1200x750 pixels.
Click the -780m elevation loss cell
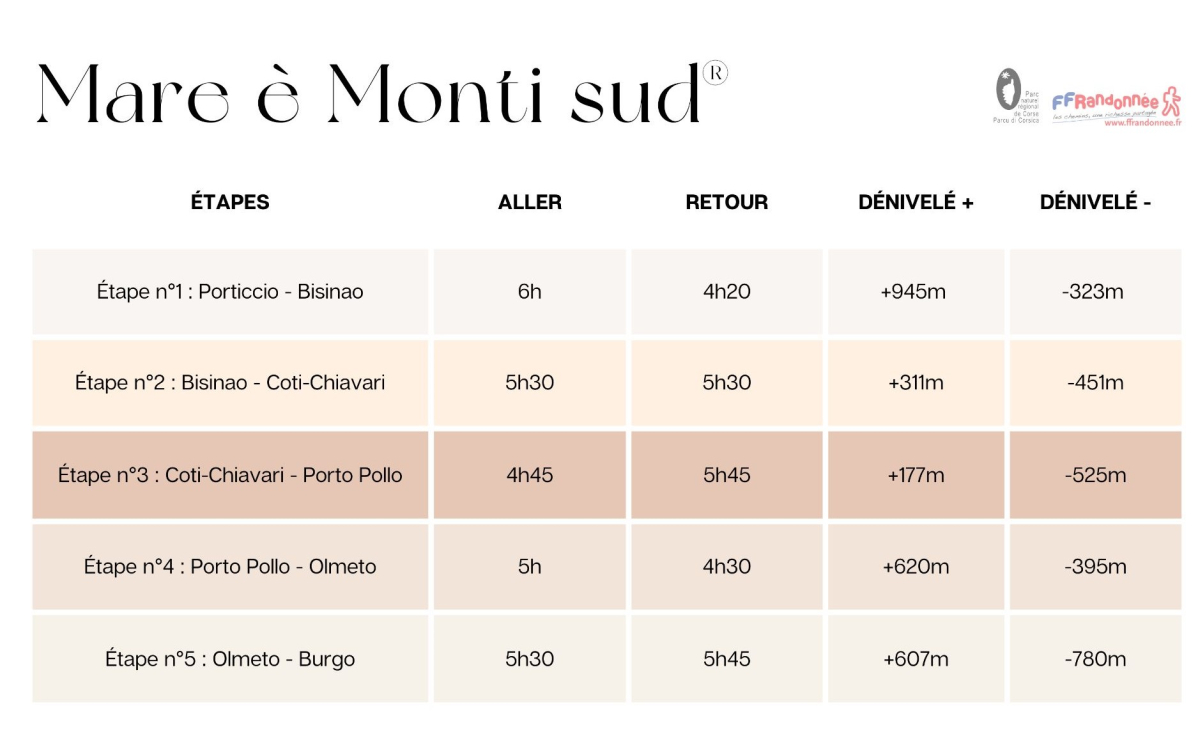pos(1095,659)
